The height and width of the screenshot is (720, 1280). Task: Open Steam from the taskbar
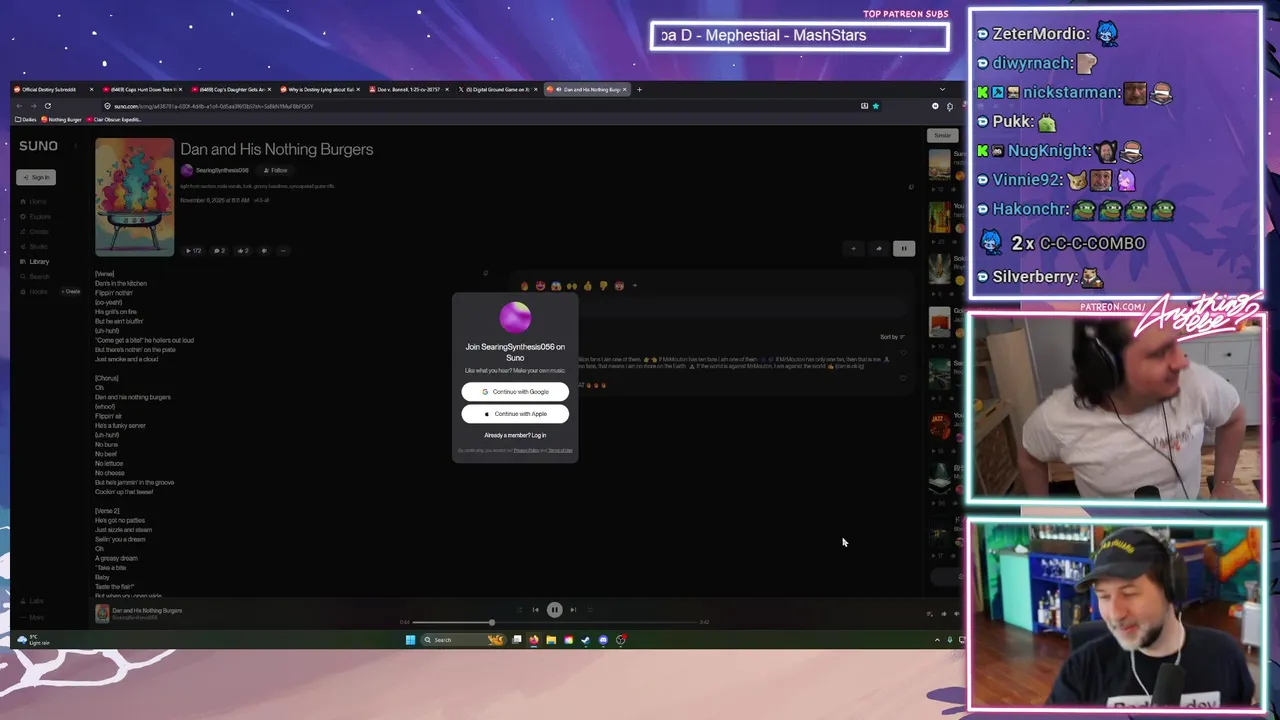coord(585,640)
